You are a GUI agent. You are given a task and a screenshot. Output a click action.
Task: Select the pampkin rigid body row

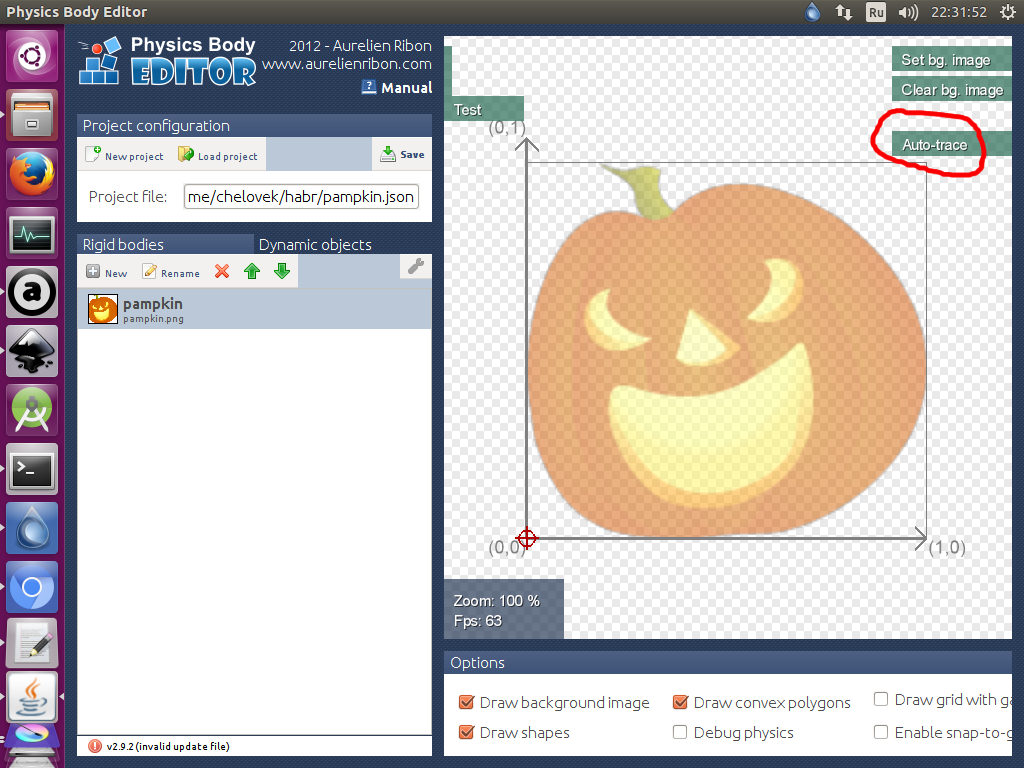tap(254, 309)
